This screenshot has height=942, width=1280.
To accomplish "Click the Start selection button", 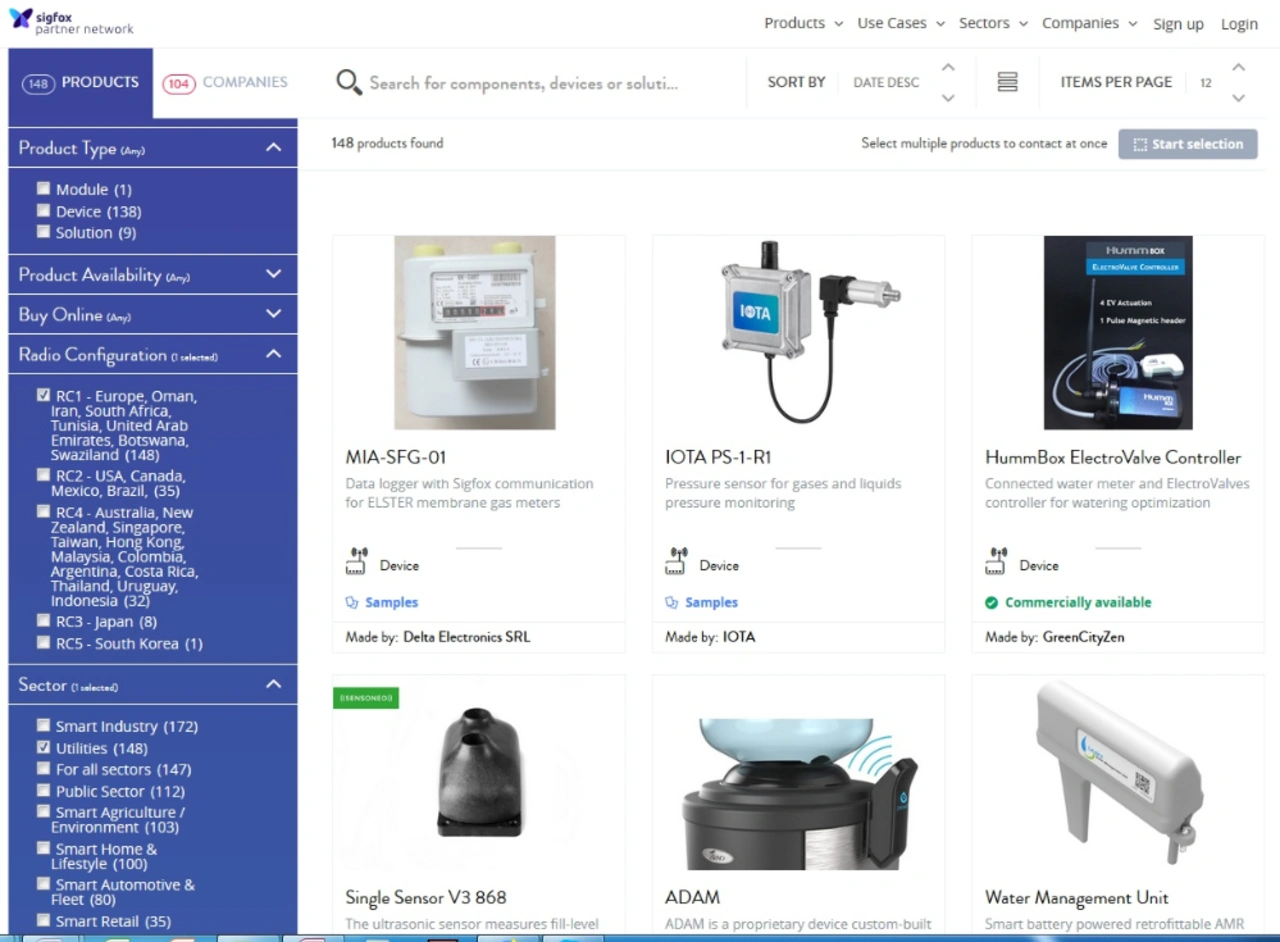I will pyautogui.click(x=1188, y=144).
